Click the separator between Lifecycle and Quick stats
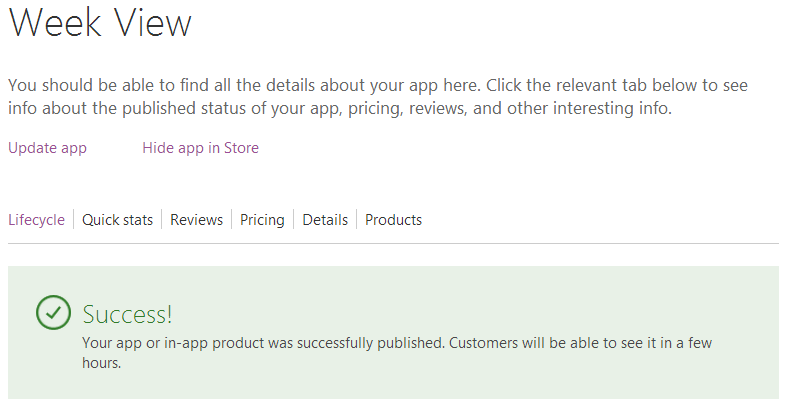 (x=74, y=219)
